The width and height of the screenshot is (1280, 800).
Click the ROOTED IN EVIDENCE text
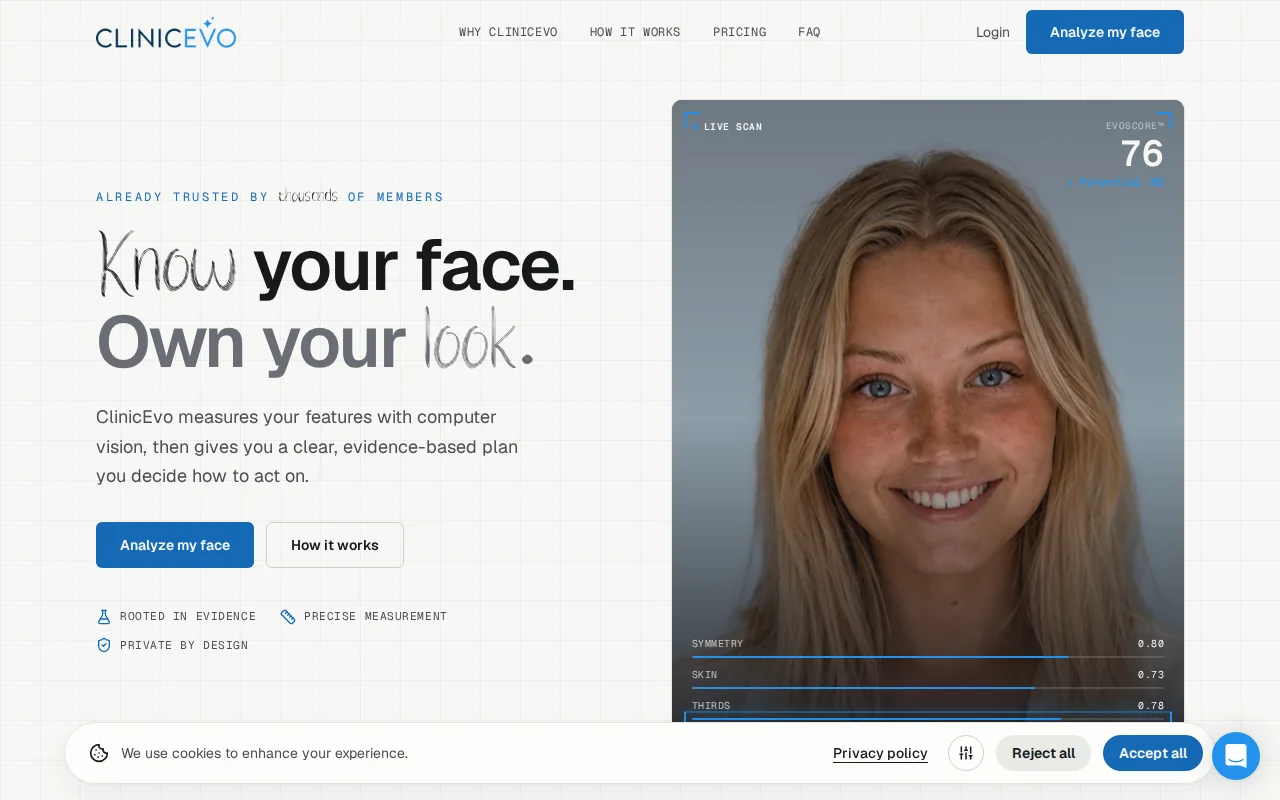(188, 617)
